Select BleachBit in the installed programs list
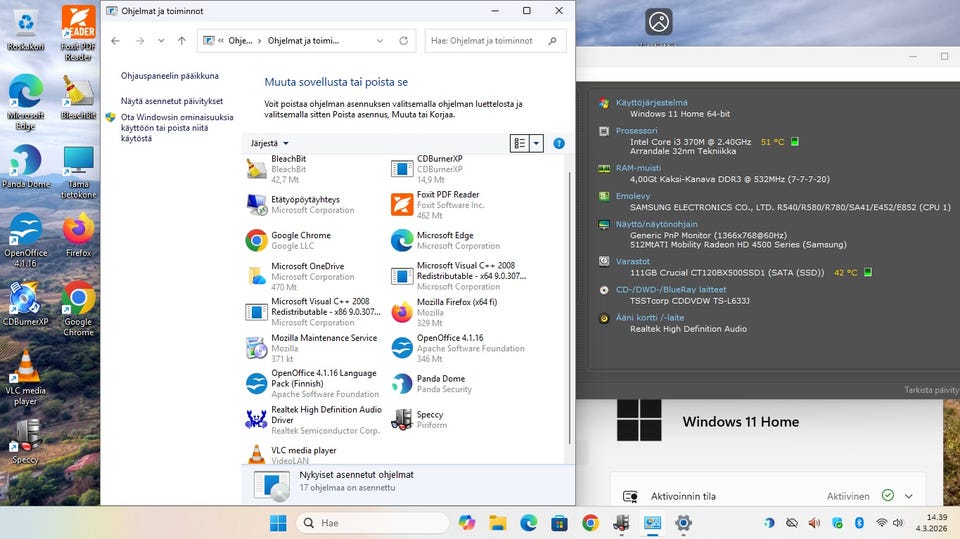This screenshot has width=960, height=539. (313, 169)
